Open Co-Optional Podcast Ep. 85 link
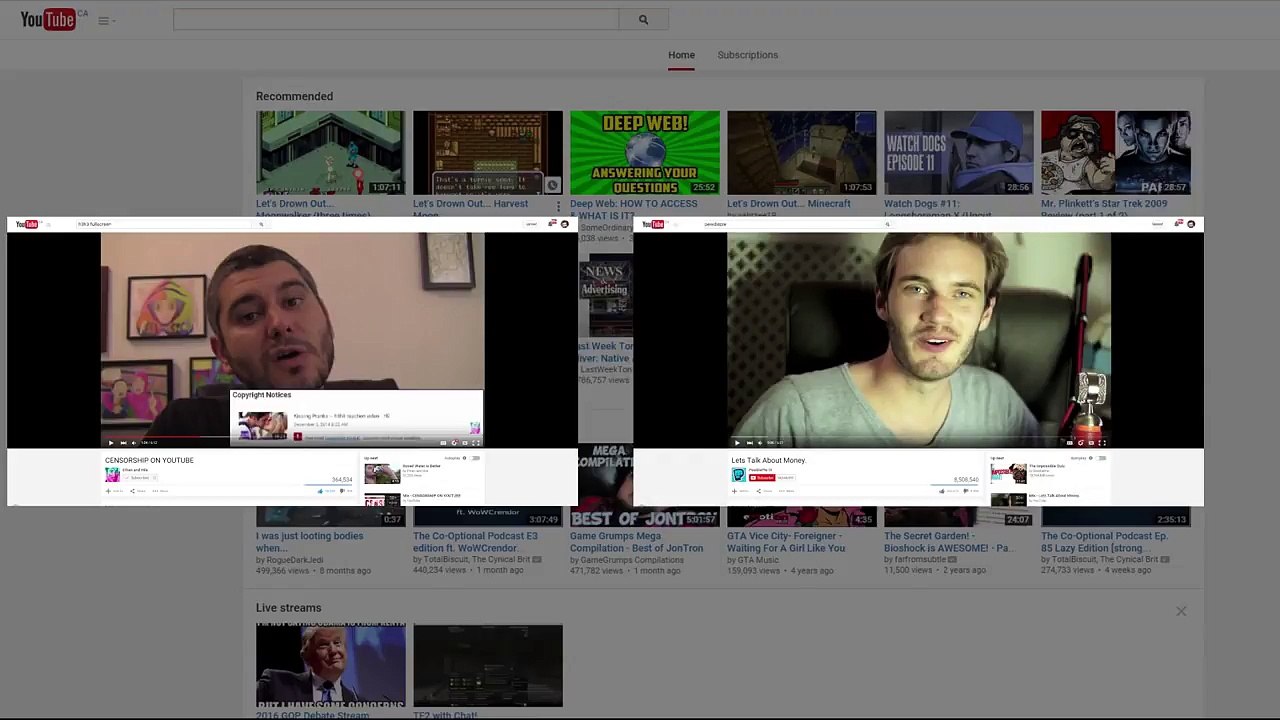The image size is (1280, 720). (1104, 542)
